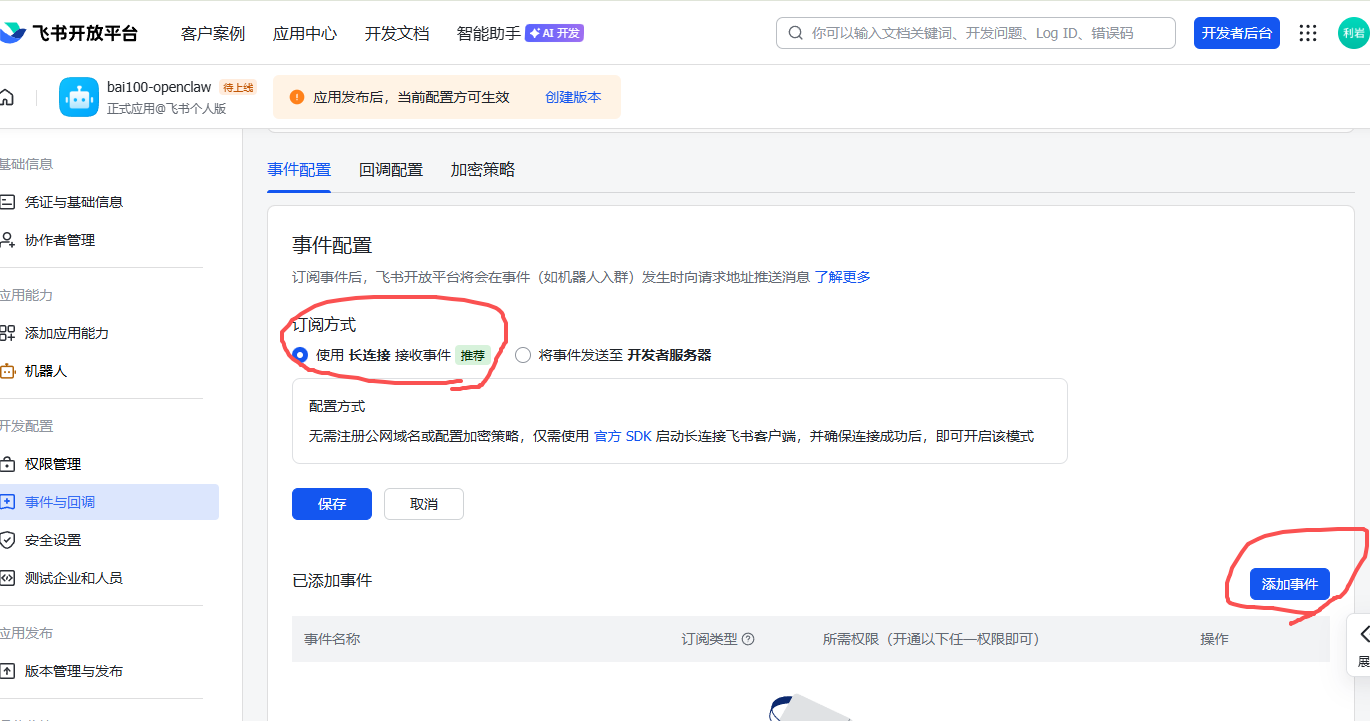Click the 创建版本 link
The image size is (1370, 721).
(x=573, y=97)
